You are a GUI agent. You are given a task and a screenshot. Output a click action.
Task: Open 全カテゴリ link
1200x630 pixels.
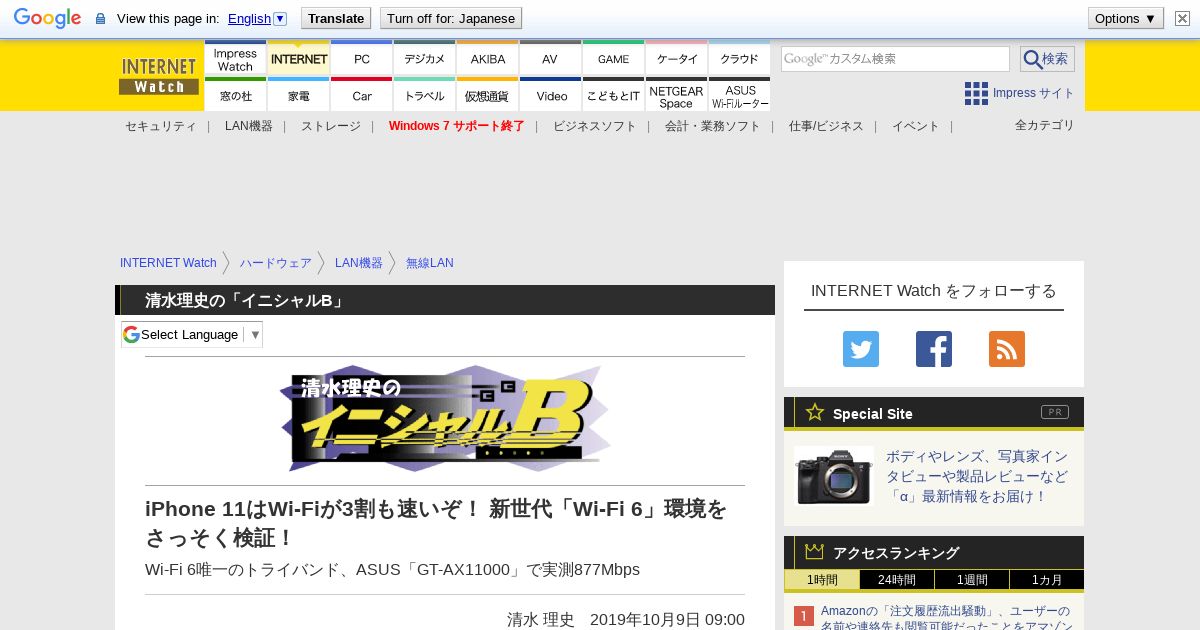tap(1045, 125)
